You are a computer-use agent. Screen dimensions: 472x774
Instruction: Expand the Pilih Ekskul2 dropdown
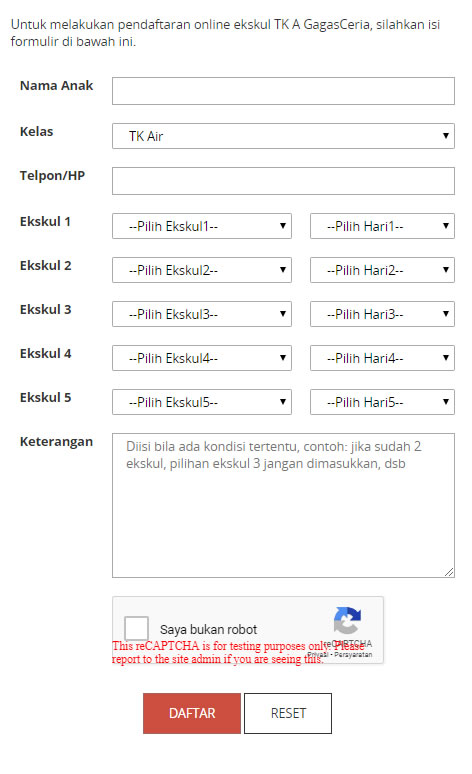click(x=201, y=270)
